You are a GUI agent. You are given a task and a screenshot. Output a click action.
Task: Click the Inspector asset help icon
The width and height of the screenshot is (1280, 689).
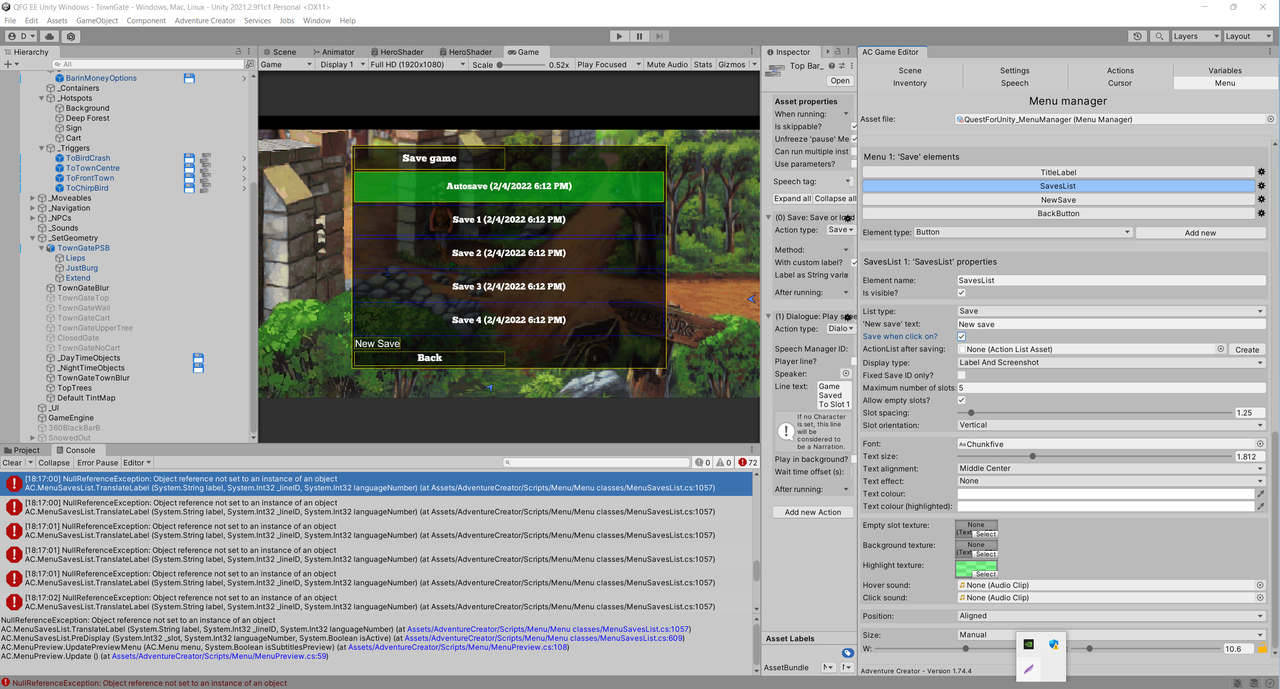pos(832,65)
